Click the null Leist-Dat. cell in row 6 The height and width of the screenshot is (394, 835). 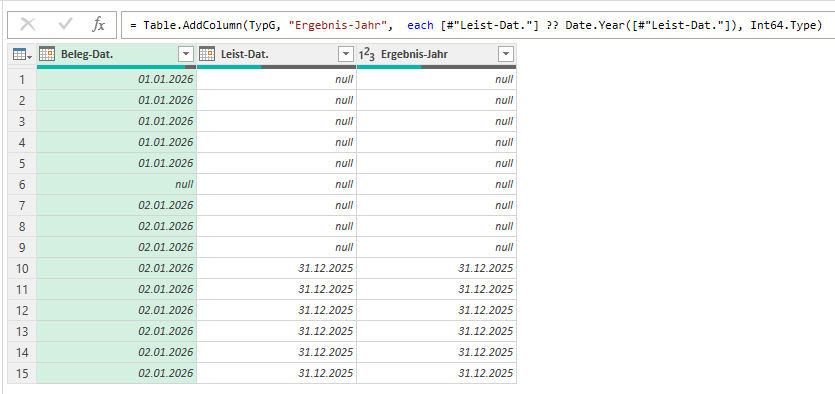(276, 184)
